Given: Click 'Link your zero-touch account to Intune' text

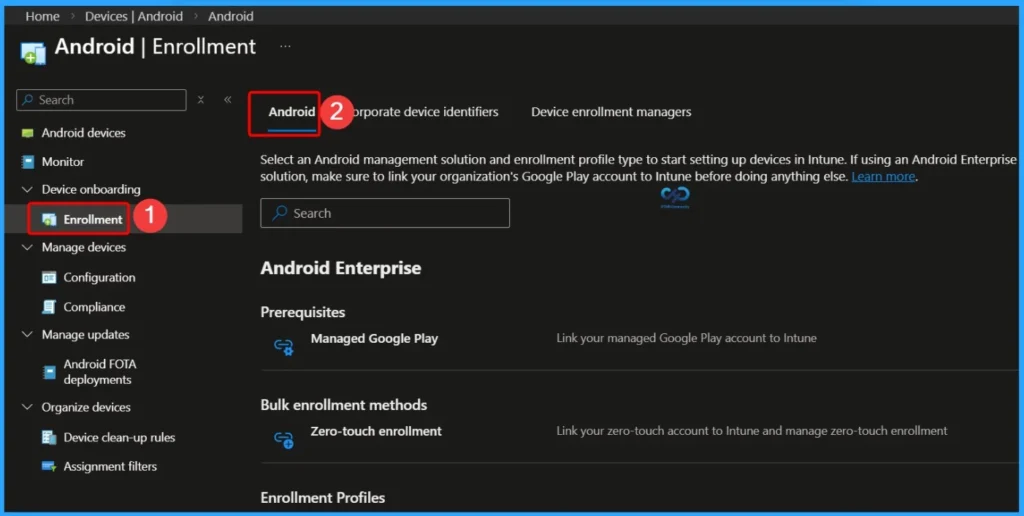Looking at the screenshot, I should 752,431.
